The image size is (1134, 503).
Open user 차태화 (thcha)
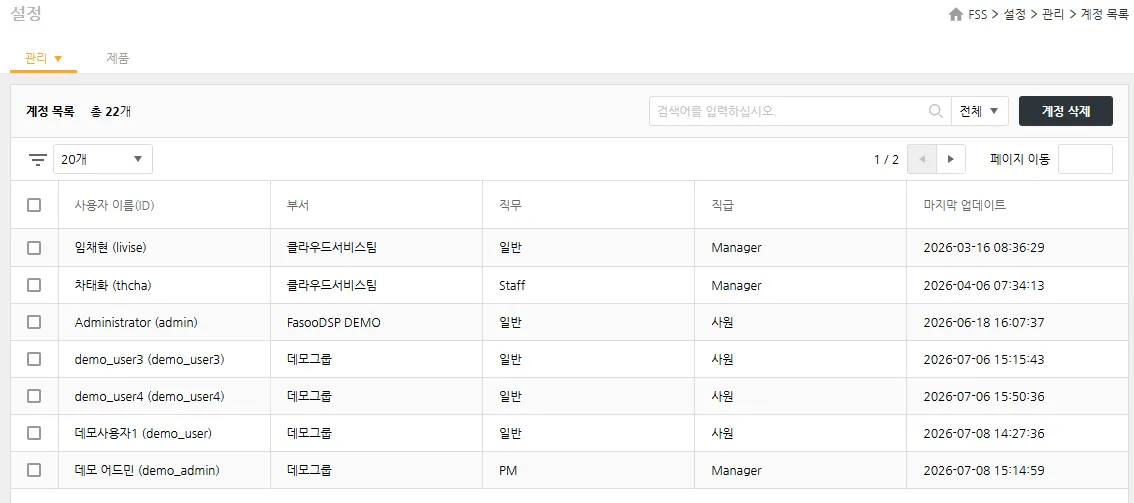click(113, 285)
